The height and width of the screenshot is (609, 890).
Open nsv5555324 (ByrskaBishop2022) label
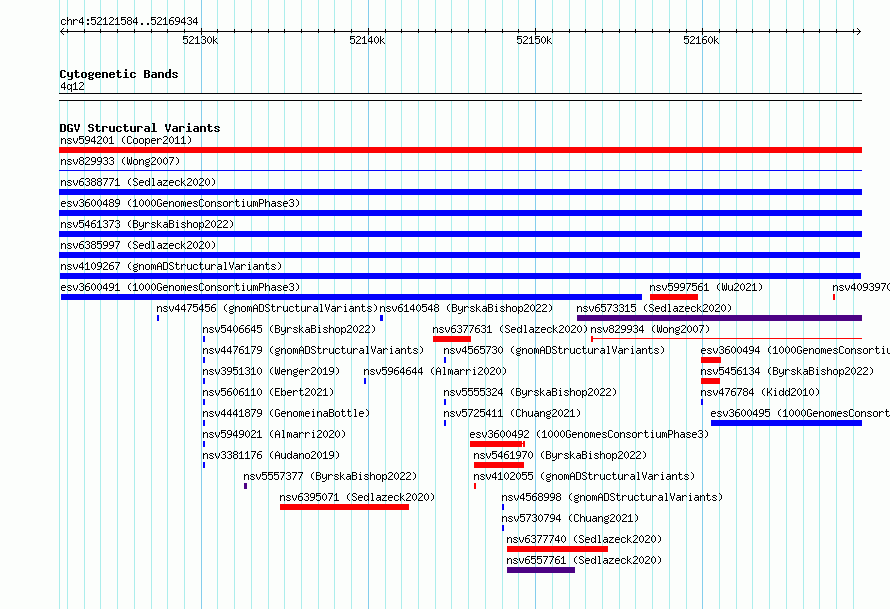530,392
